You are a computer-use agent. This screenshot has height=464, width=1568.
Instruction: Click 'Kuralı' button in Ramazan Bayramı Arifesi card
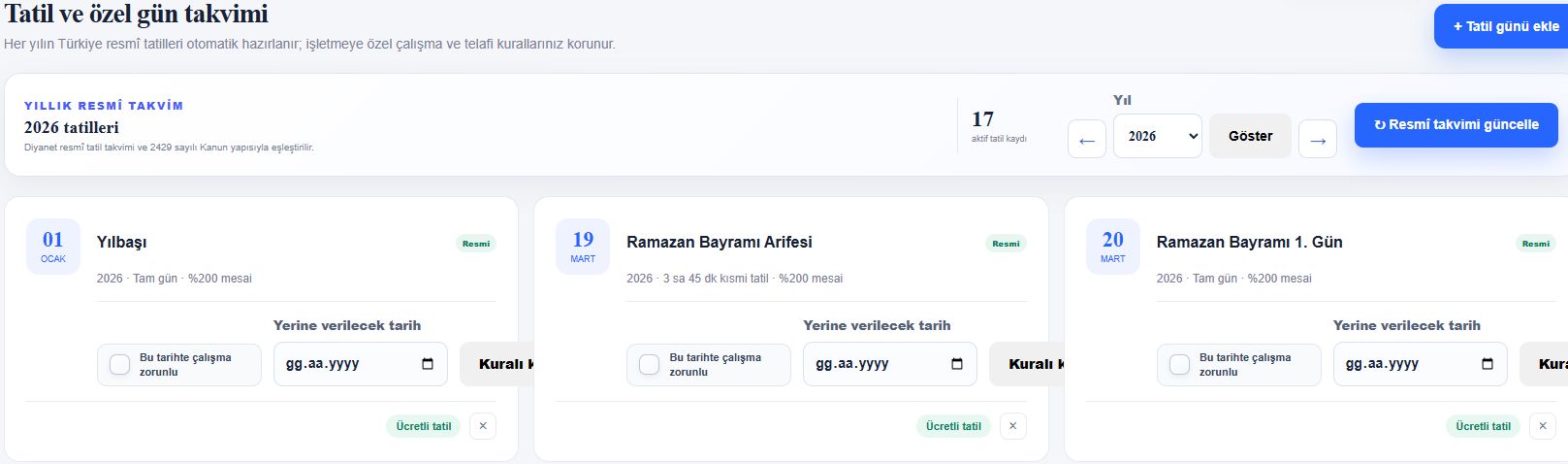click(1027, 364)
